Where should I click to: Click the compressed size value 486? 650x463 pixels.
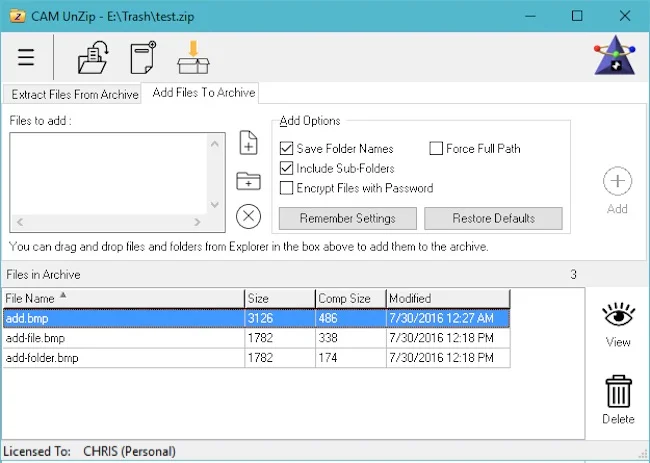(328, 318)
